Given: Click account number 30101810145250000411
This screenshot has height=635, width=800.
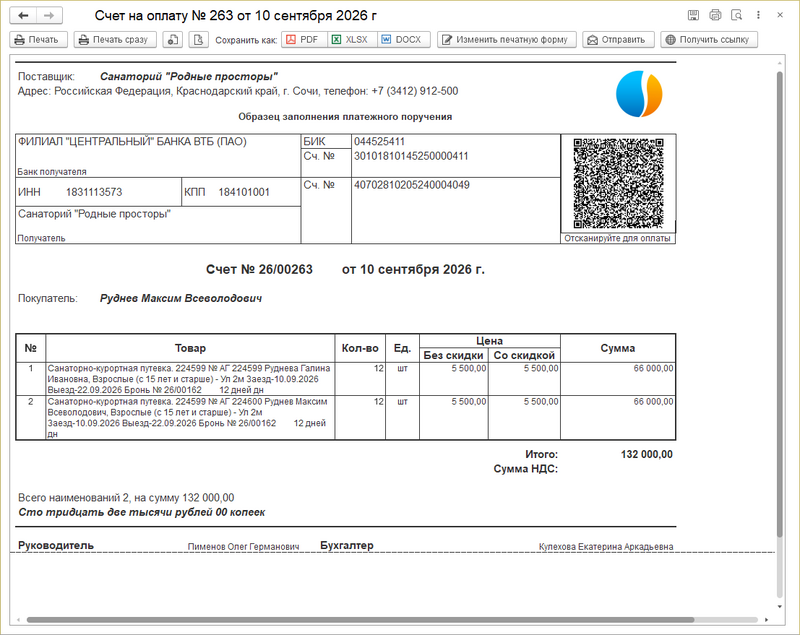Looking at the screenshot, I should 411,156.
